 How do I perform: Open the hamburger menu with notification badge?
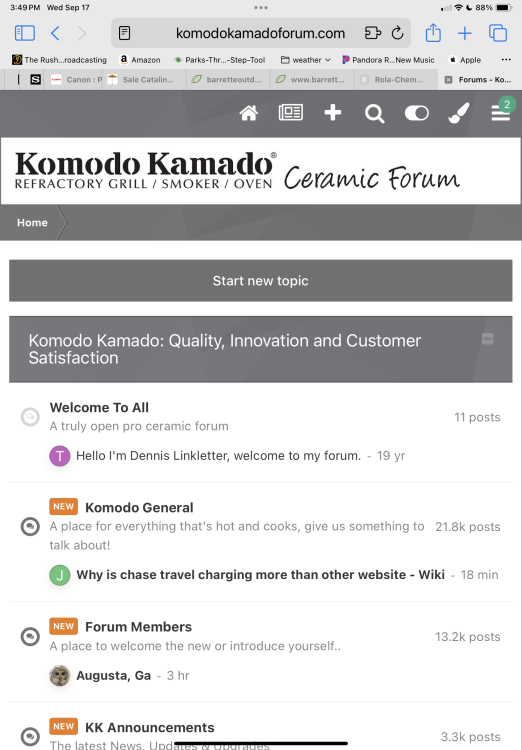point(501,113)
